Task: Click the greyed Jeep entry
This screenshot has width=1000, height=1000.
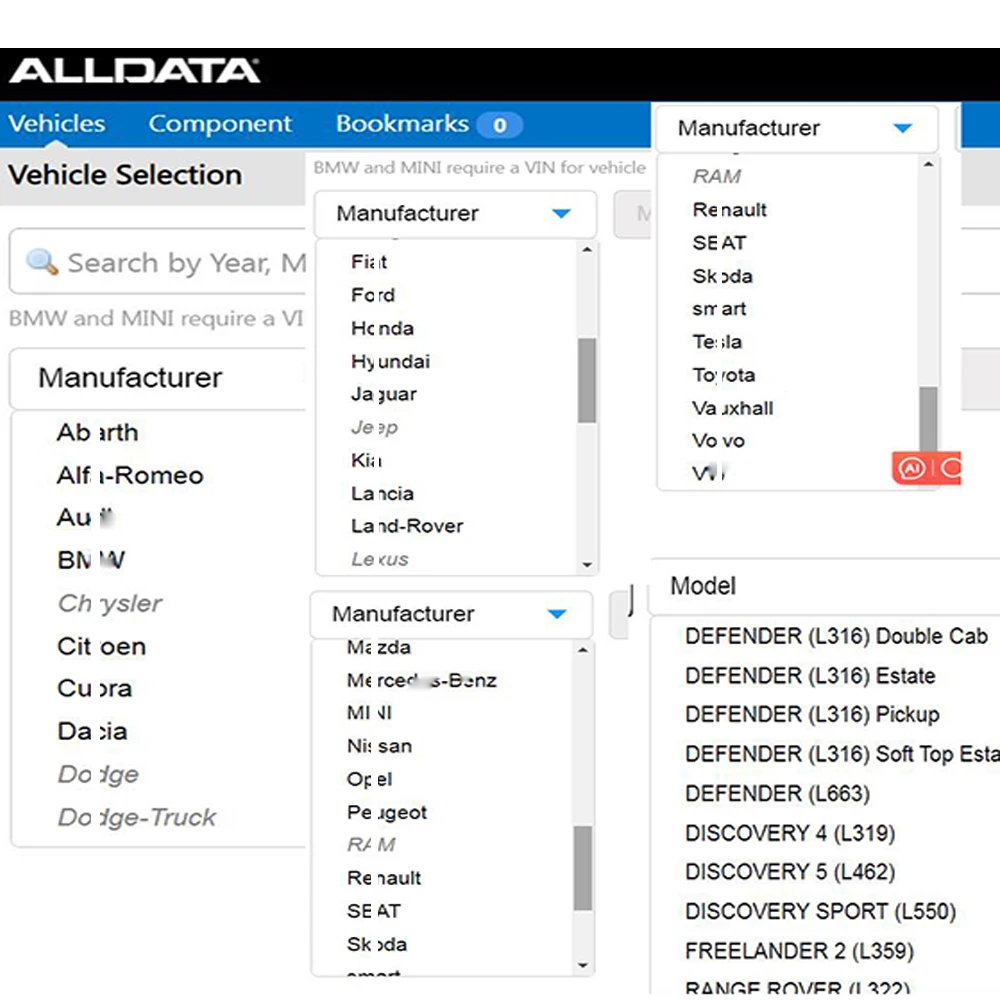Action: click(374, 428)
